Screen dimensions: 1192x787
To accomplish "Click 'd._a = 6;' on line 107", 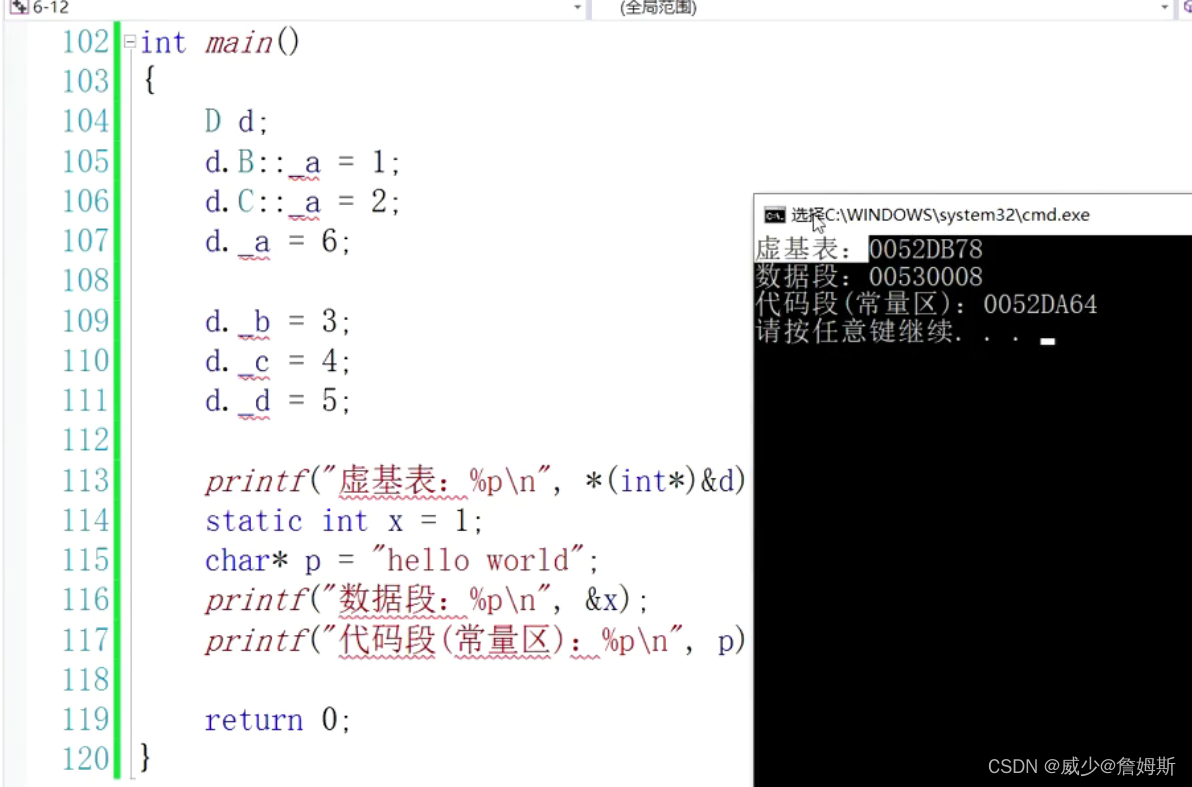I will coord(277,243).
